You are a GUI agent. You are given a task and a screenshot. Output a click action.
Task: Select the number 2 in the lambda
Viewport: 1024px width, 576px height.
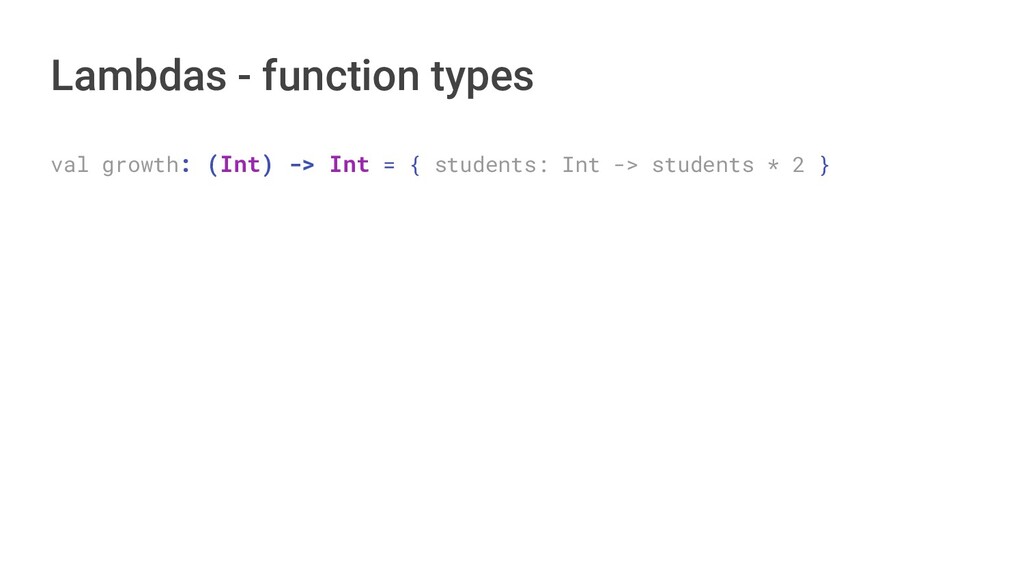point(798,164)
